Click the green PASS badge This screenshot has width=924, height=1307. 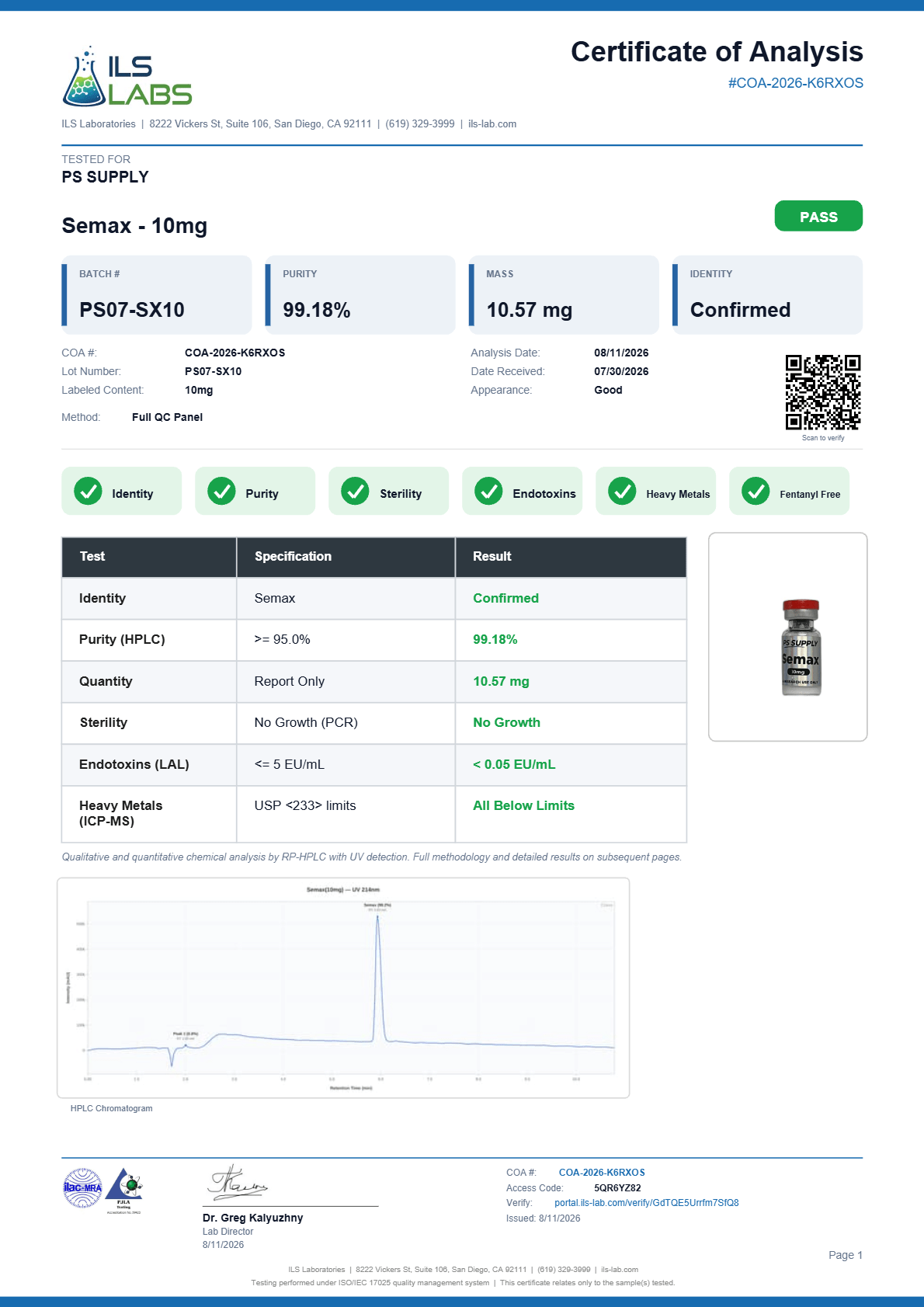pyautogui.click(x=818, y=216)
